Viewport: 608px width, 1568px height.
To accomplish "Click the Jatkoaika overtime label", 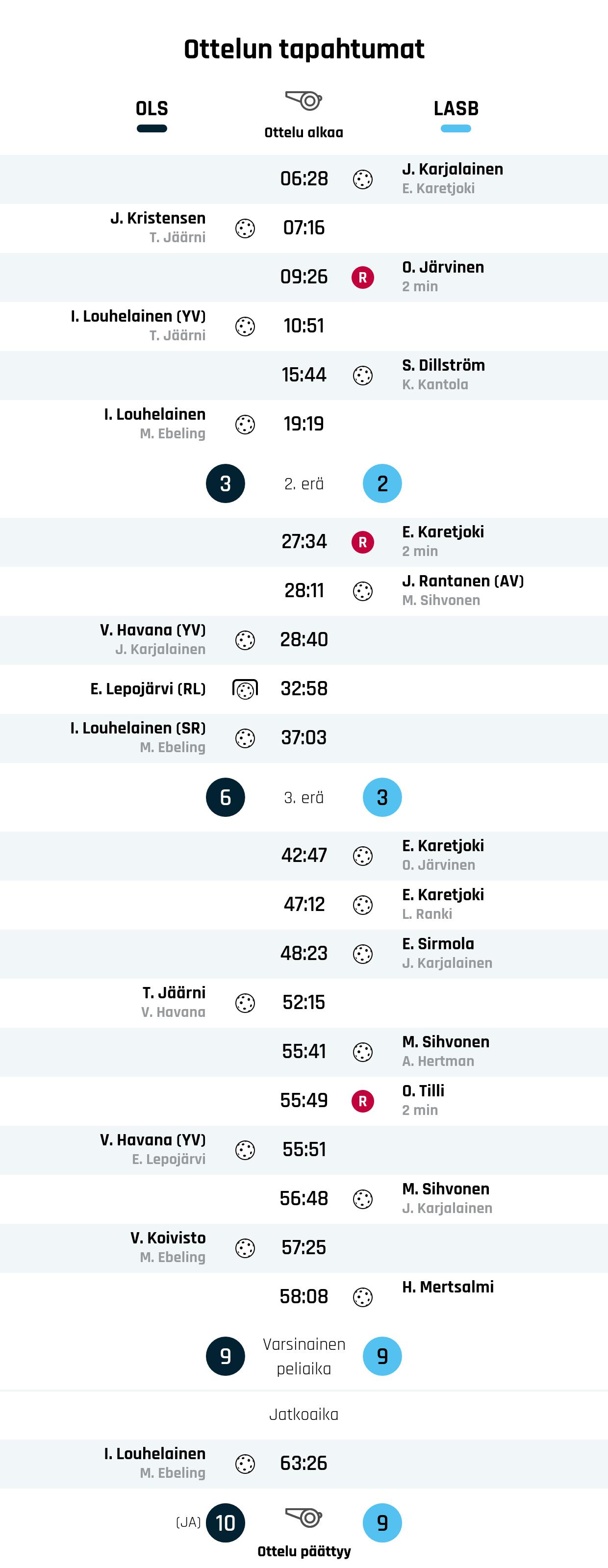I will coord(304,1414).
